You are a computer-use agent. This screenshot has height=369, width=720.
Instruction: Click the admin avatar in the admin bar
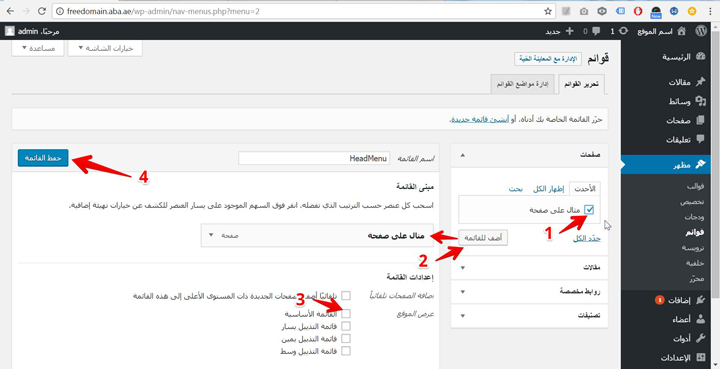click(x=9, y=31)
